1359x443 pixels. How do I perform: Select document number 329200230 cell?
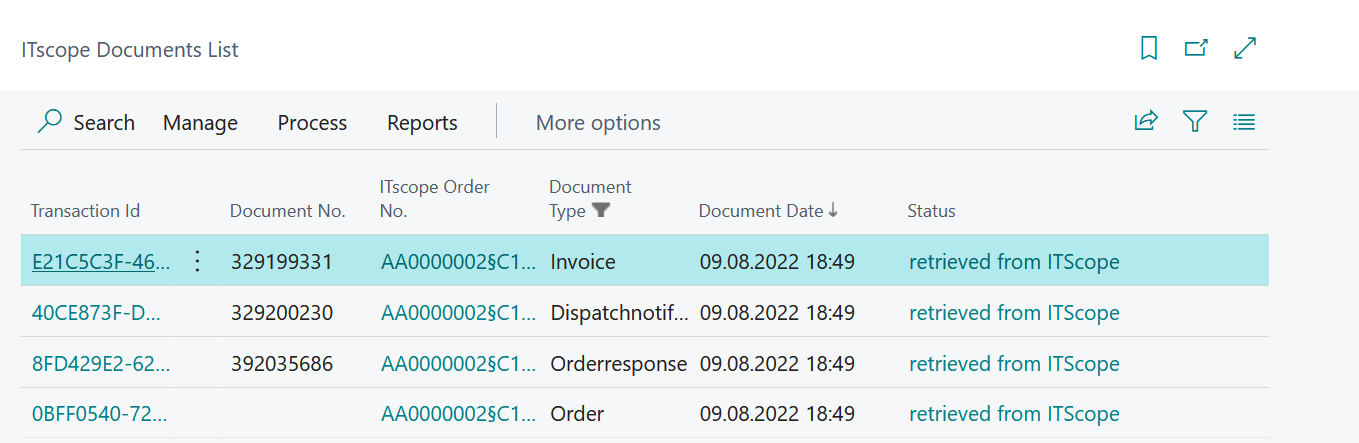click(x=282, y=313)
